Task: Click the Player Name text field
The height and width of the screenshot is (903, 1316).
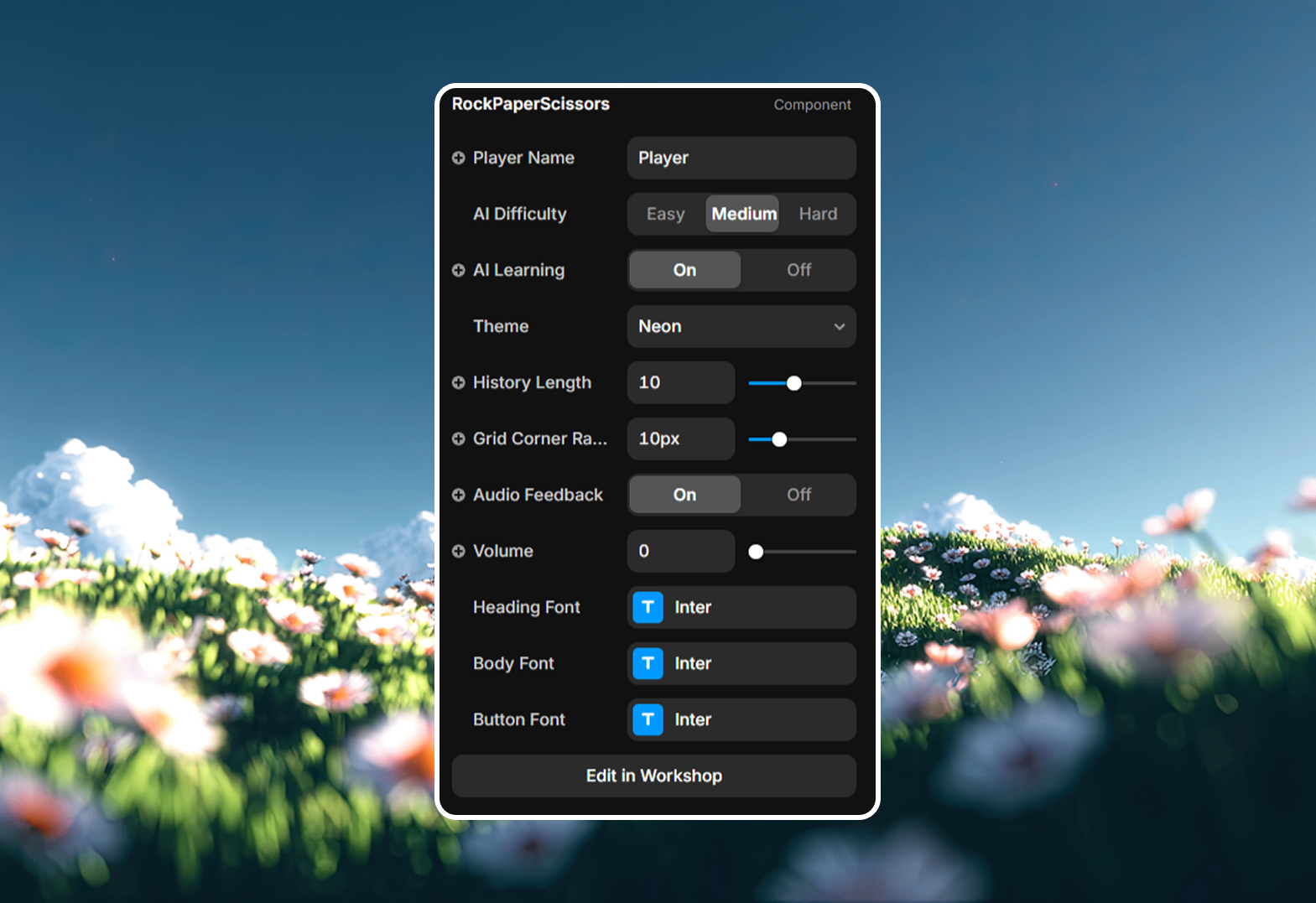Action: pyautogui.click(x=741, y=158)
